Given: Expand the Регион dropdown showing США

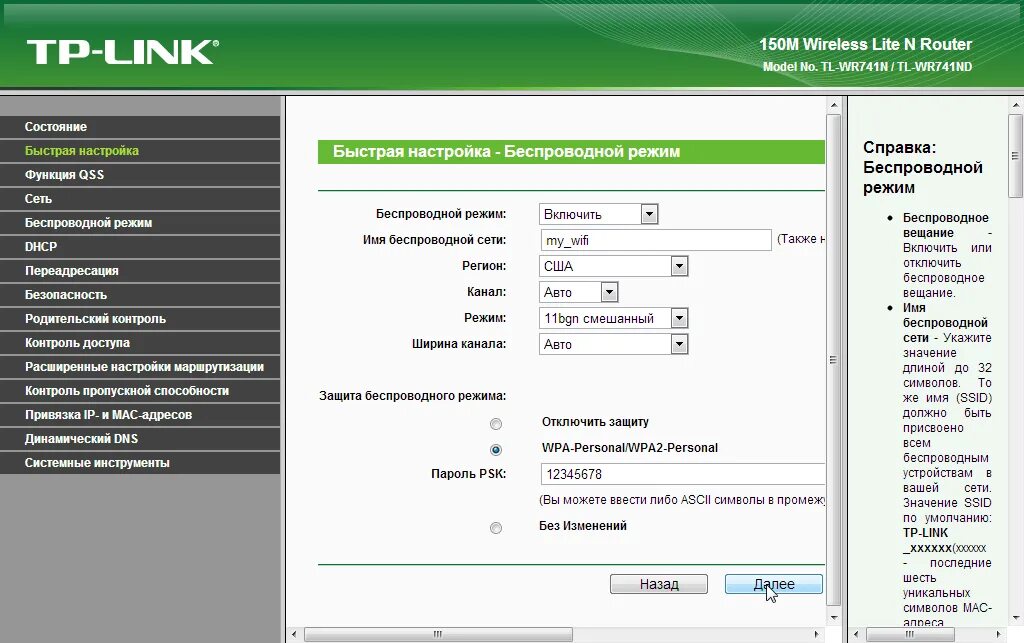Looking at the screenshot, I should tap(613, 266).
